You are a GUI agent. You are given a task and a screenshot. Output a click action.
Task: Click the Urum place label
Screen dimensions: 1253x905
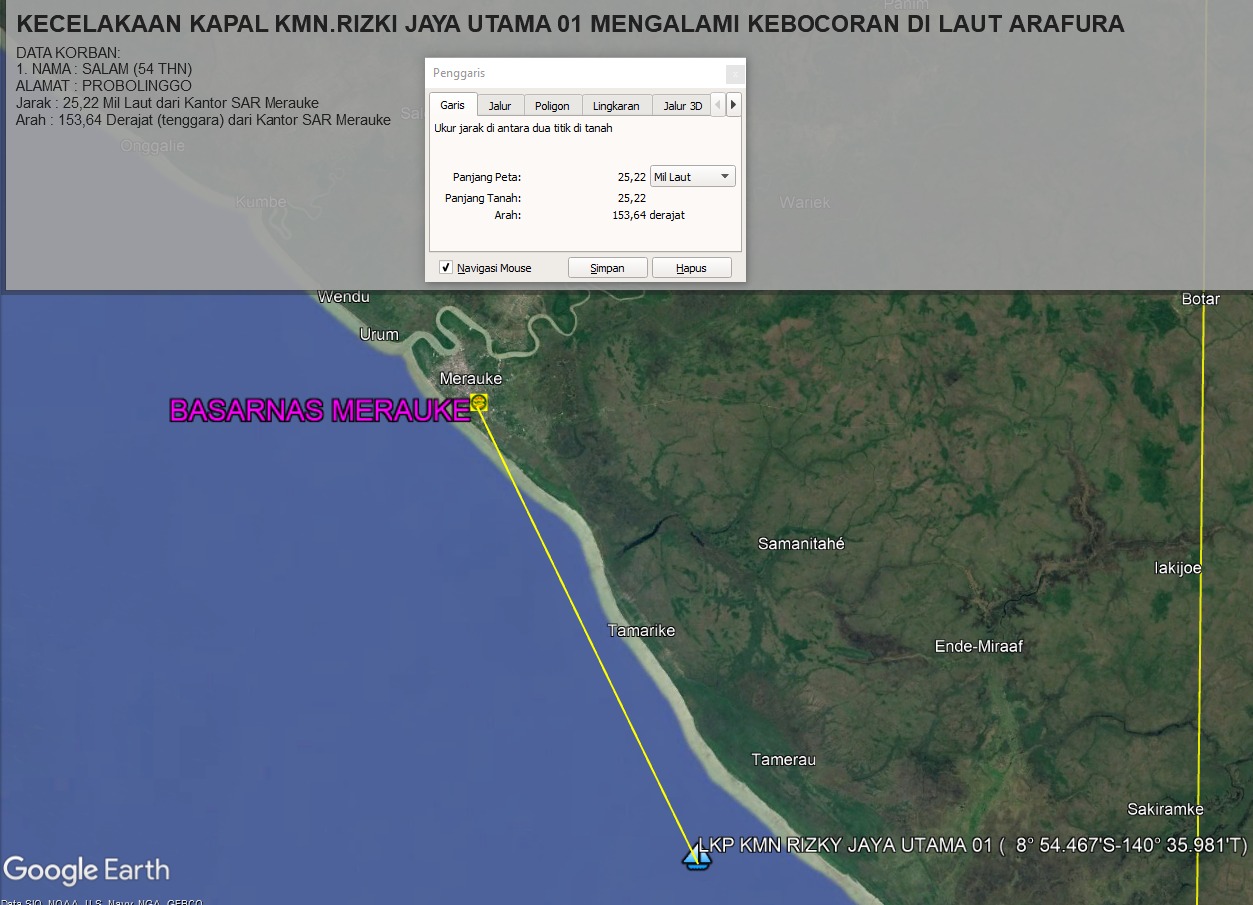click(x=379, y=335)
